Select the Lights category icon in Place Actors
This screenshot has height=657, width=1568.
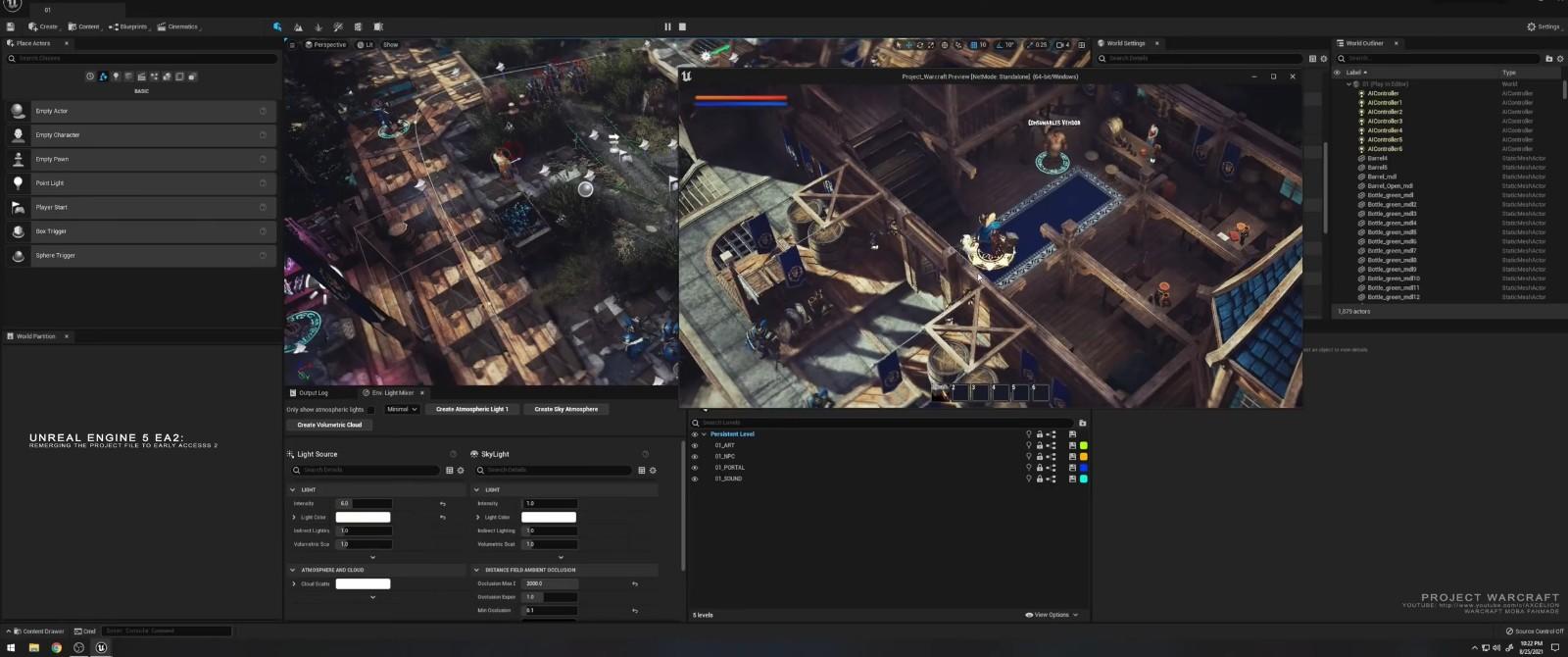[x=116, y=76]
